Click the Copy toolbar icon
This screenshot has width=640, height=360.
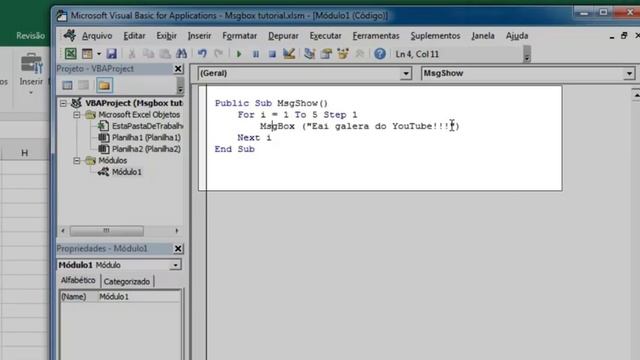(x=148, y=53)
